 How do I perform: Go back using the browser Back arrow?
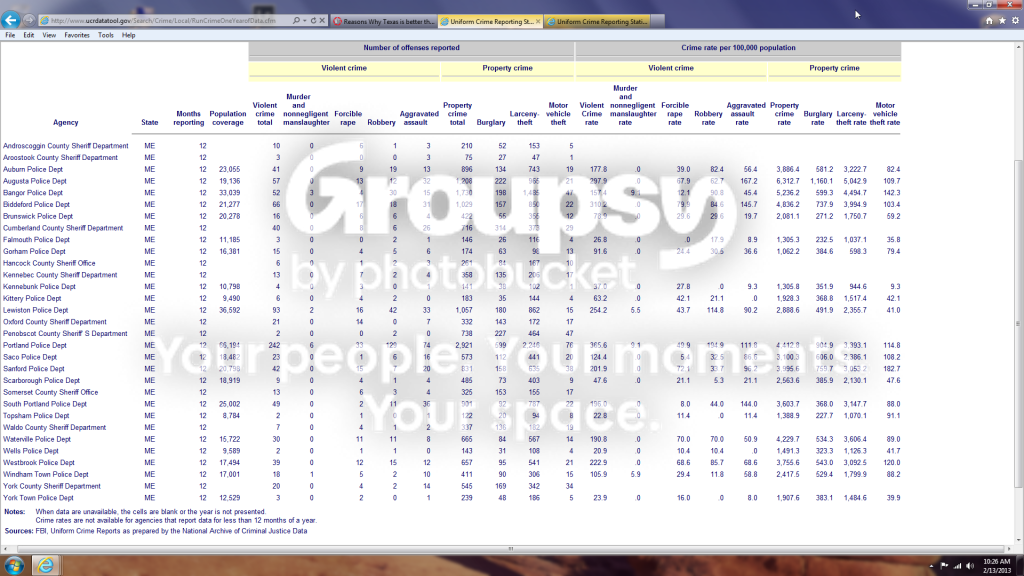tap(10, 20)
